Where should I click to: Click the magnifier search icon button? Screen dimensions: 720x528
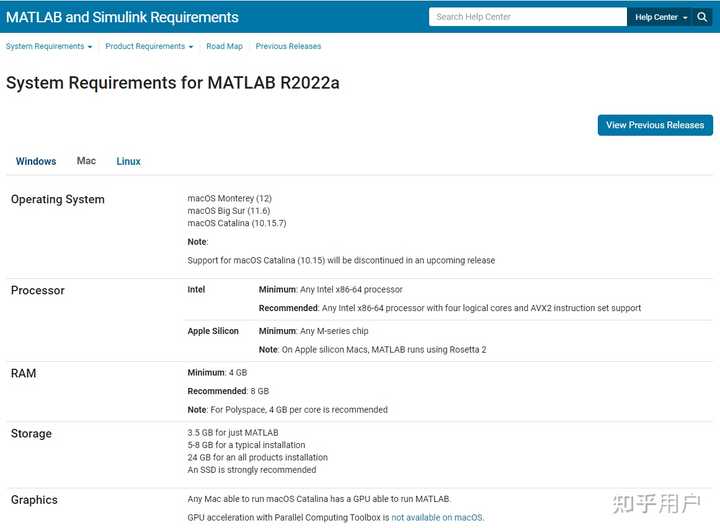pyautogui.click(x=702, y=17)
